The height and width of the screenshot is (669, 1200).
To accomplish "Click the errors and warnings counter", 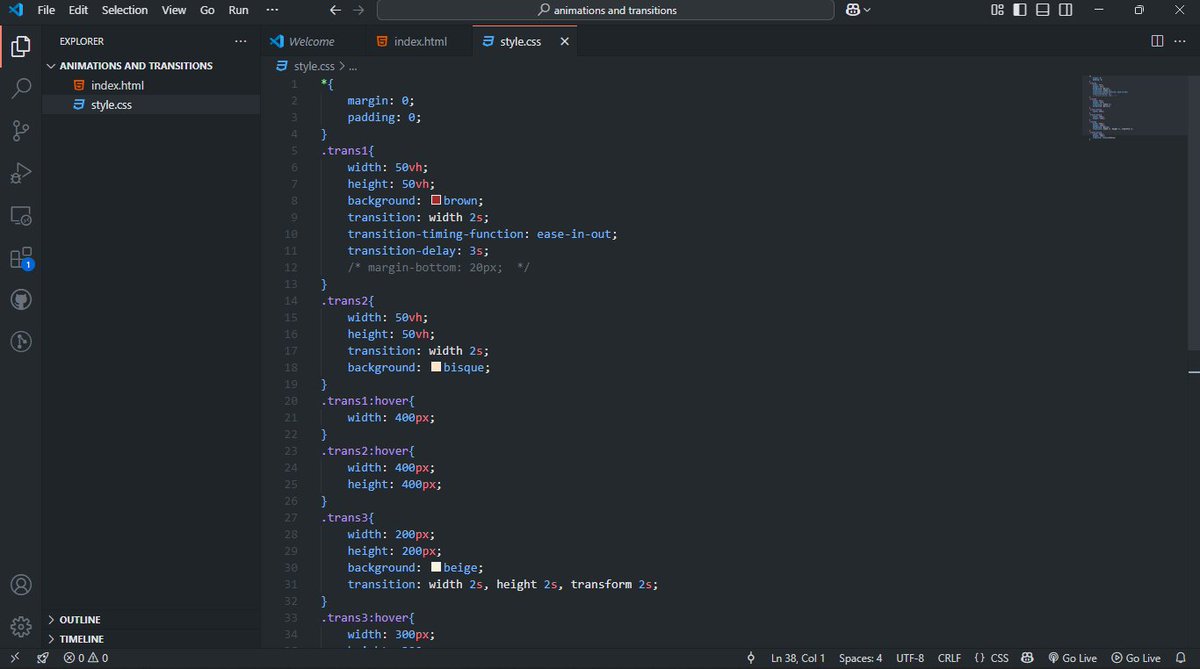I will pyautogui.click(x=84, y=658).
